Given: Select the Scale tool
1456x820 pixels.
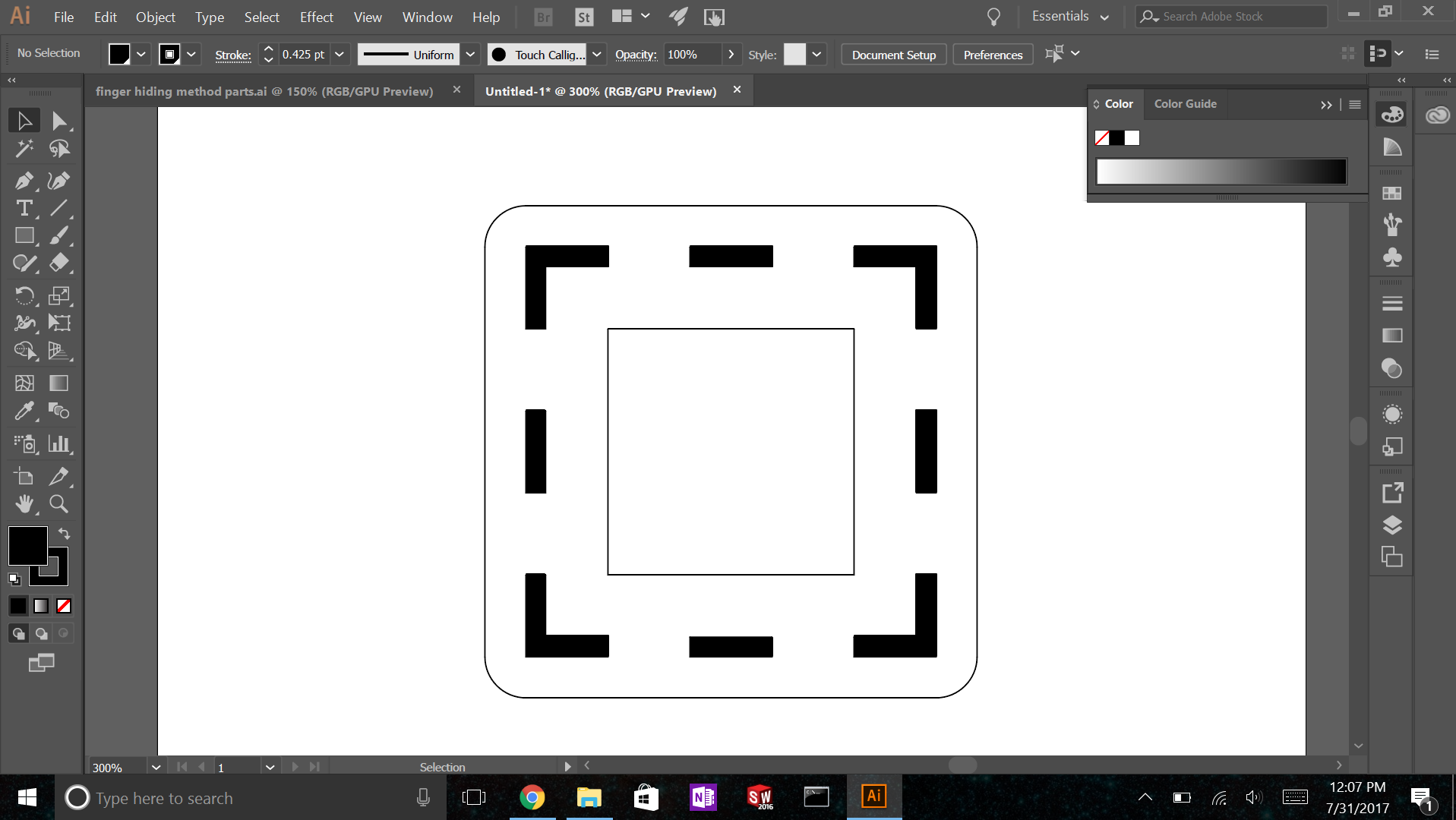Looking at the screenshot, I should (58, 295).
